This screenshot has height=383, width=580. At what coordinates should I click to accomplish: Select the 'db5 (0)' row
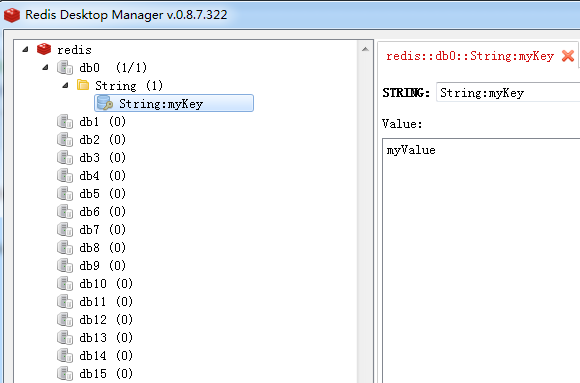point(102,194)
